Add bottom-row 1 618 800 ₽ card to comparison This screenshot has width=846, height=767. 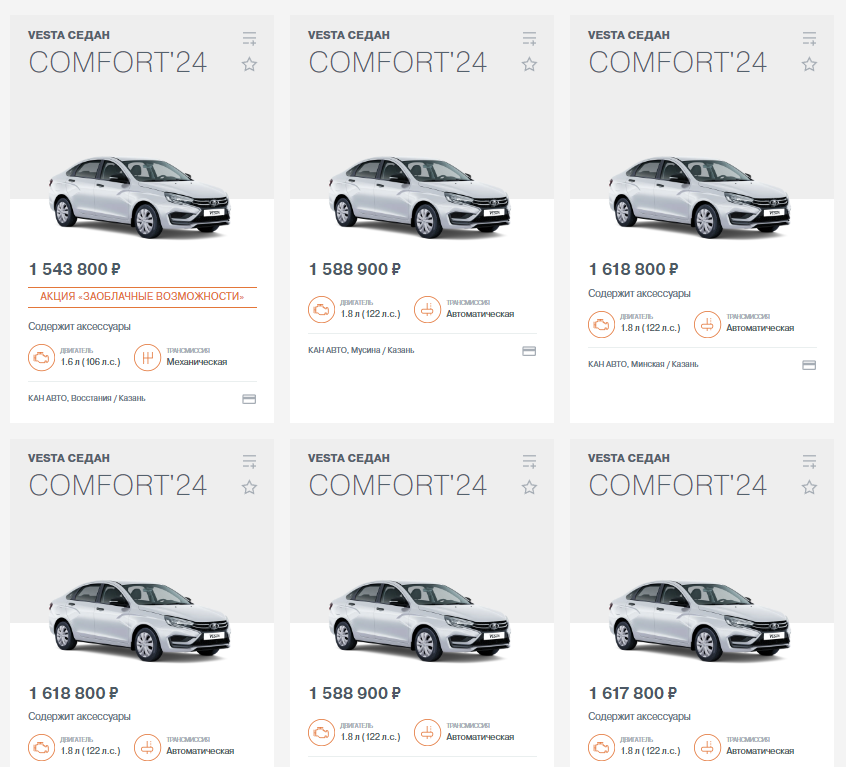(249, 462)
